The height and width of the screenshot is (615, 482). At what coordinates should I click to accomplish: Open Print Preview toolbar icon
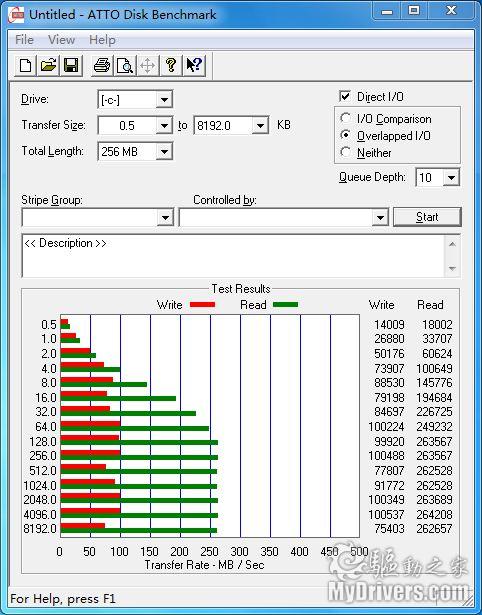[125, 65]
